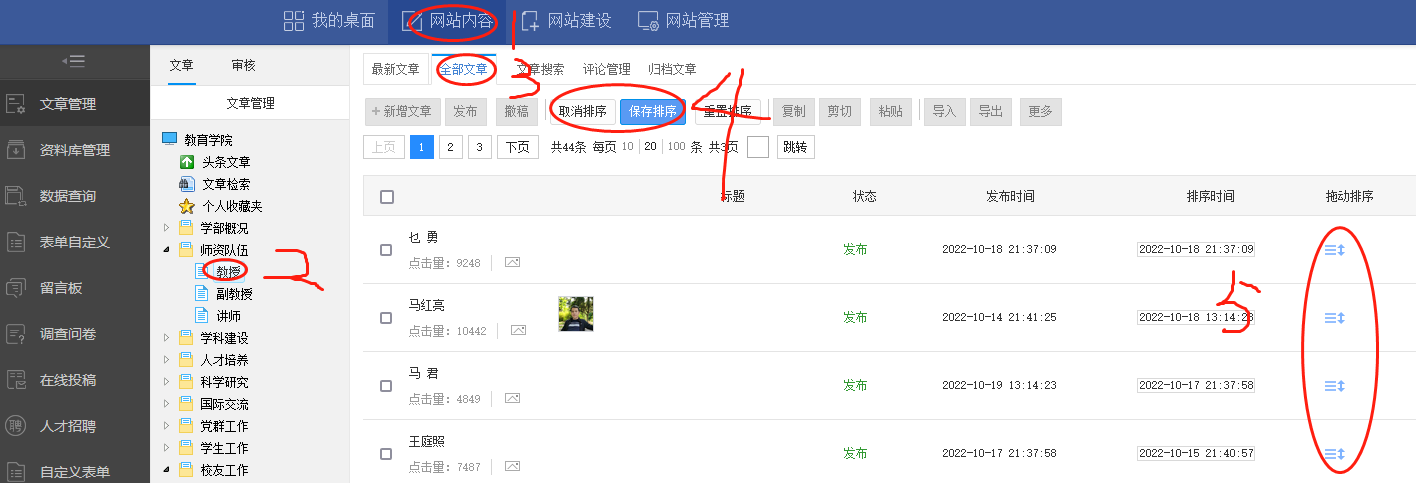Check the box for the 马红亮 article
Screen dimensions: 1416x483
[386, 318]
